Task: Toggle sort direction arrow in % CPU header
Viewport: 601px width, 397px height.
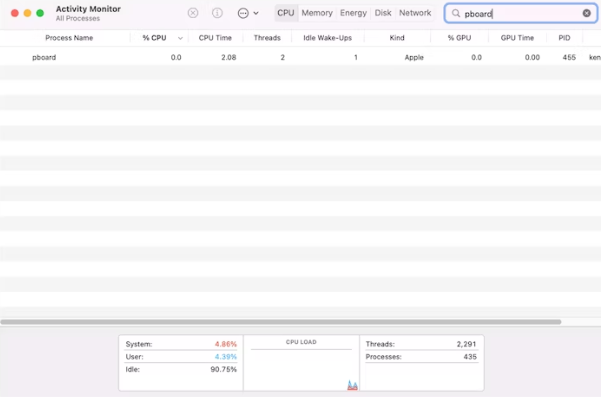Action: pos(180,38)
